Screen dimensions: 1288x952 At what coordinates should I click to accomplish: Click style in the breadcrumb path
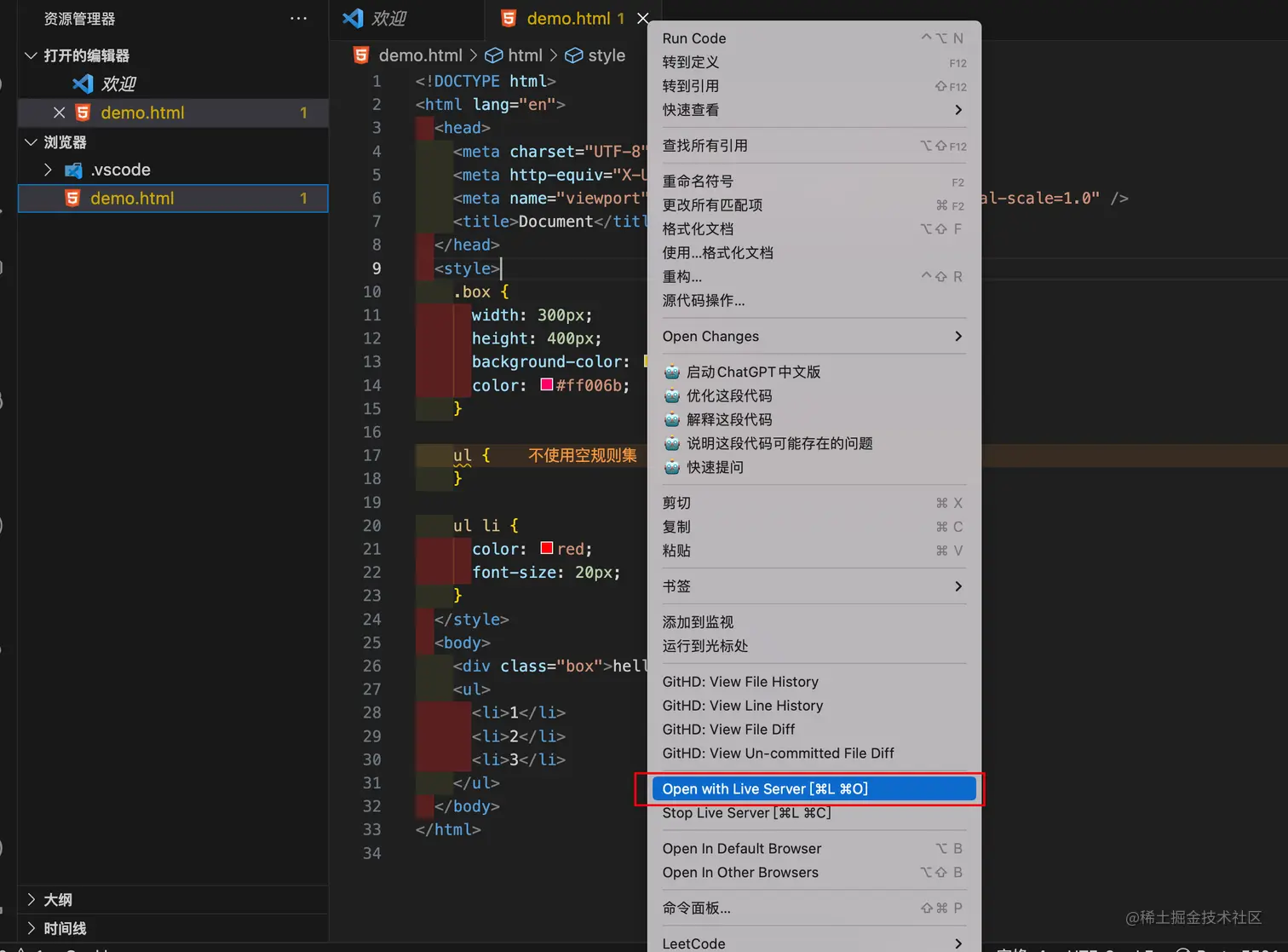[607, 55]
